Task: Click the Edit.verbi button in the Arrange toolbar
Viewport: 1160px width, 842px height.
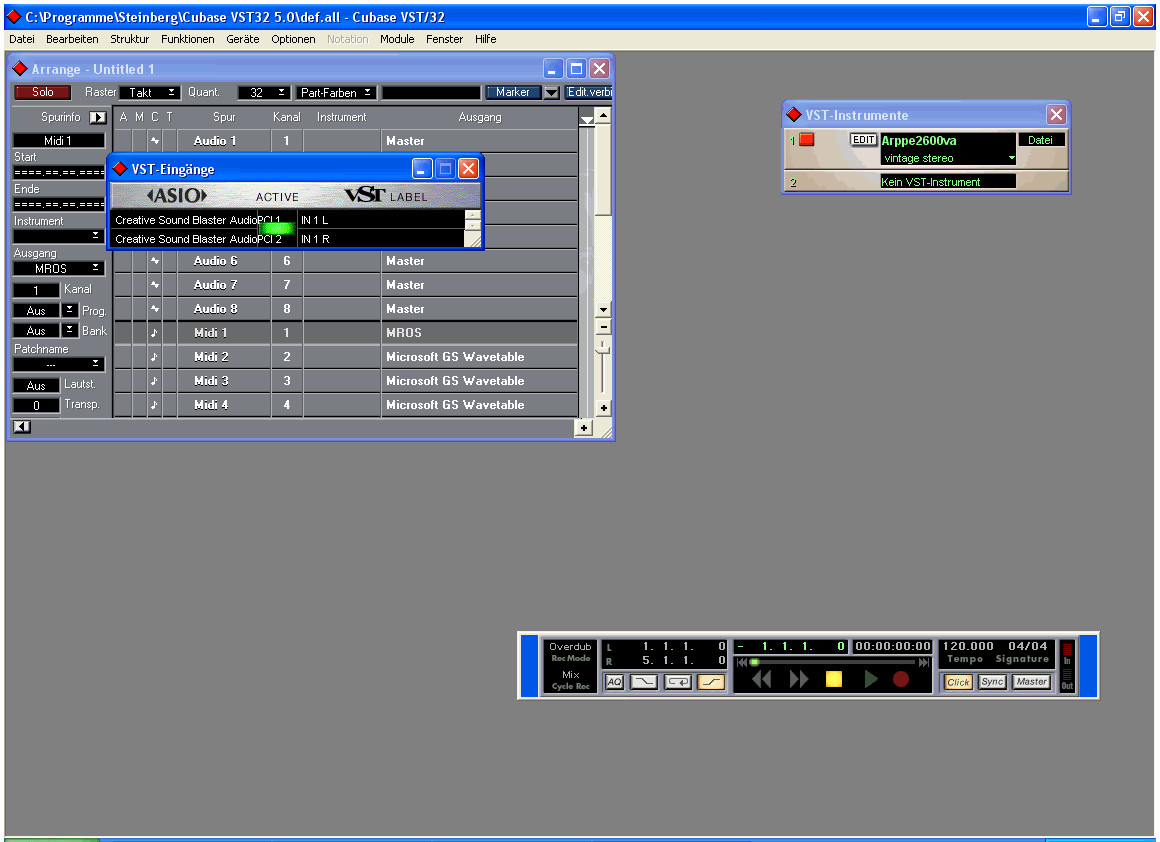Action: 589,92
